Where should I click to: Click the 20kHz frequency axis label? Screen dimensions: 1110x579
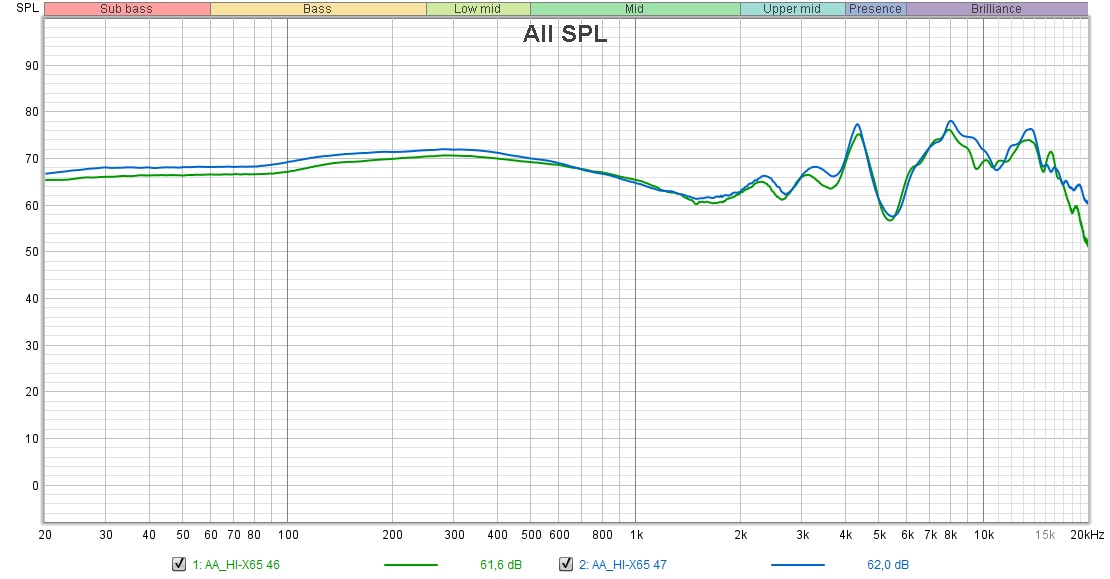click(x=1087, y=535)
